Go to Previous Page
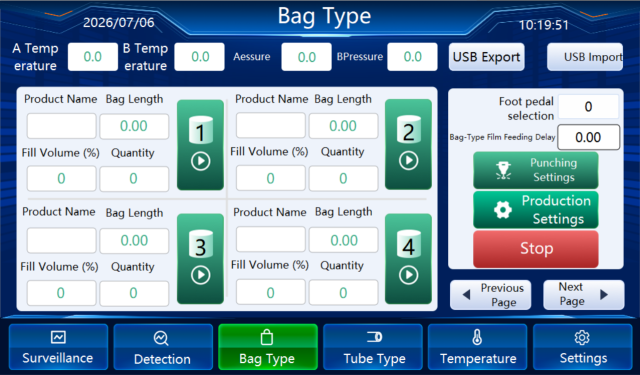 click(491, 295)
